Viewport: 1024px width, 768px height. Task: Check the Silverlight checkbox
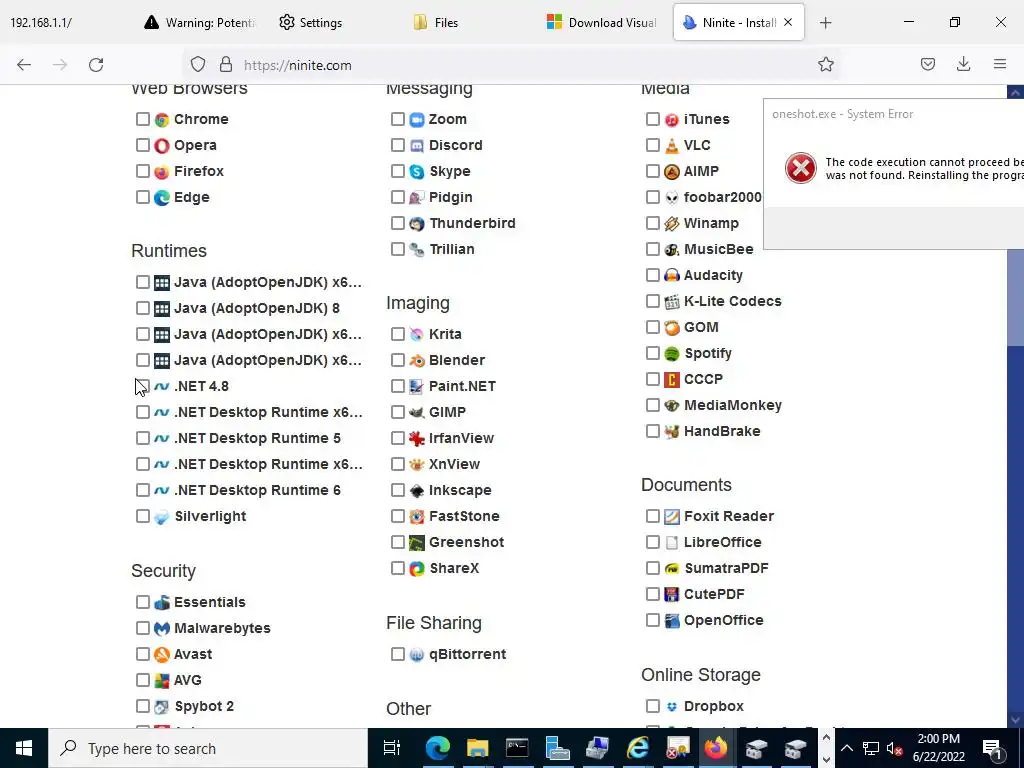pyautogui.click(x=142, y=516)
